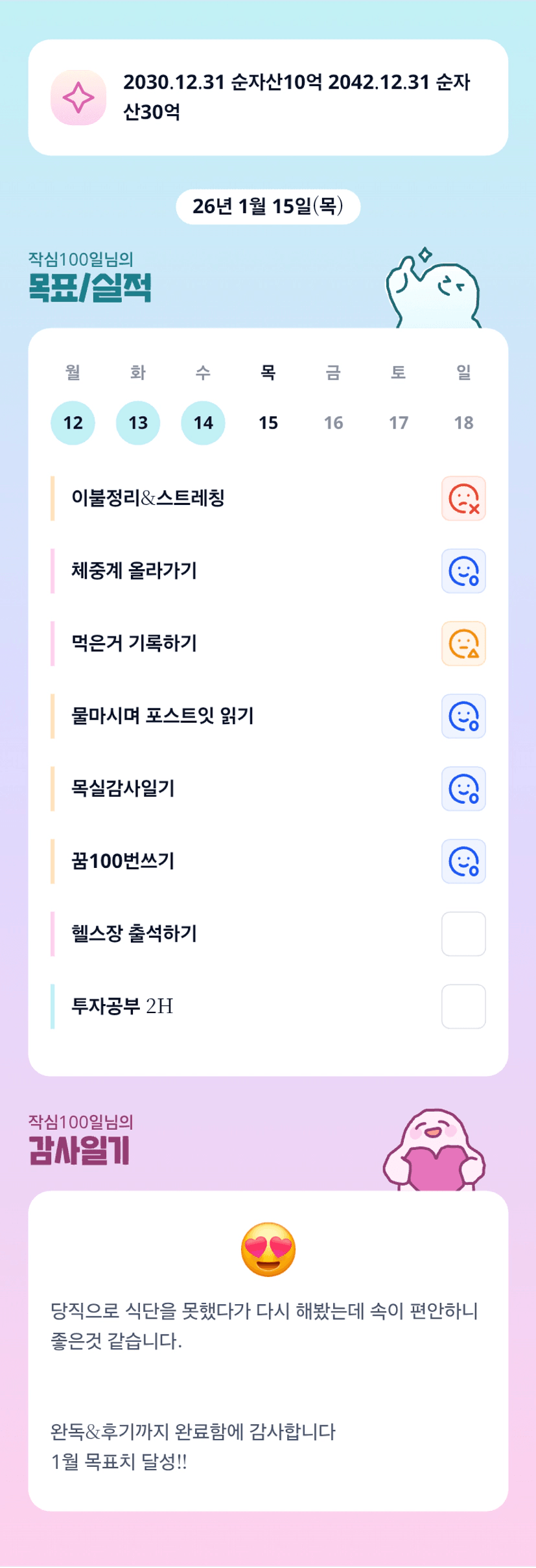This screenshot has width=536, height=1568.
Task: Click the red sad face on 이불정리&스트레칭
Action: (463, 498)
